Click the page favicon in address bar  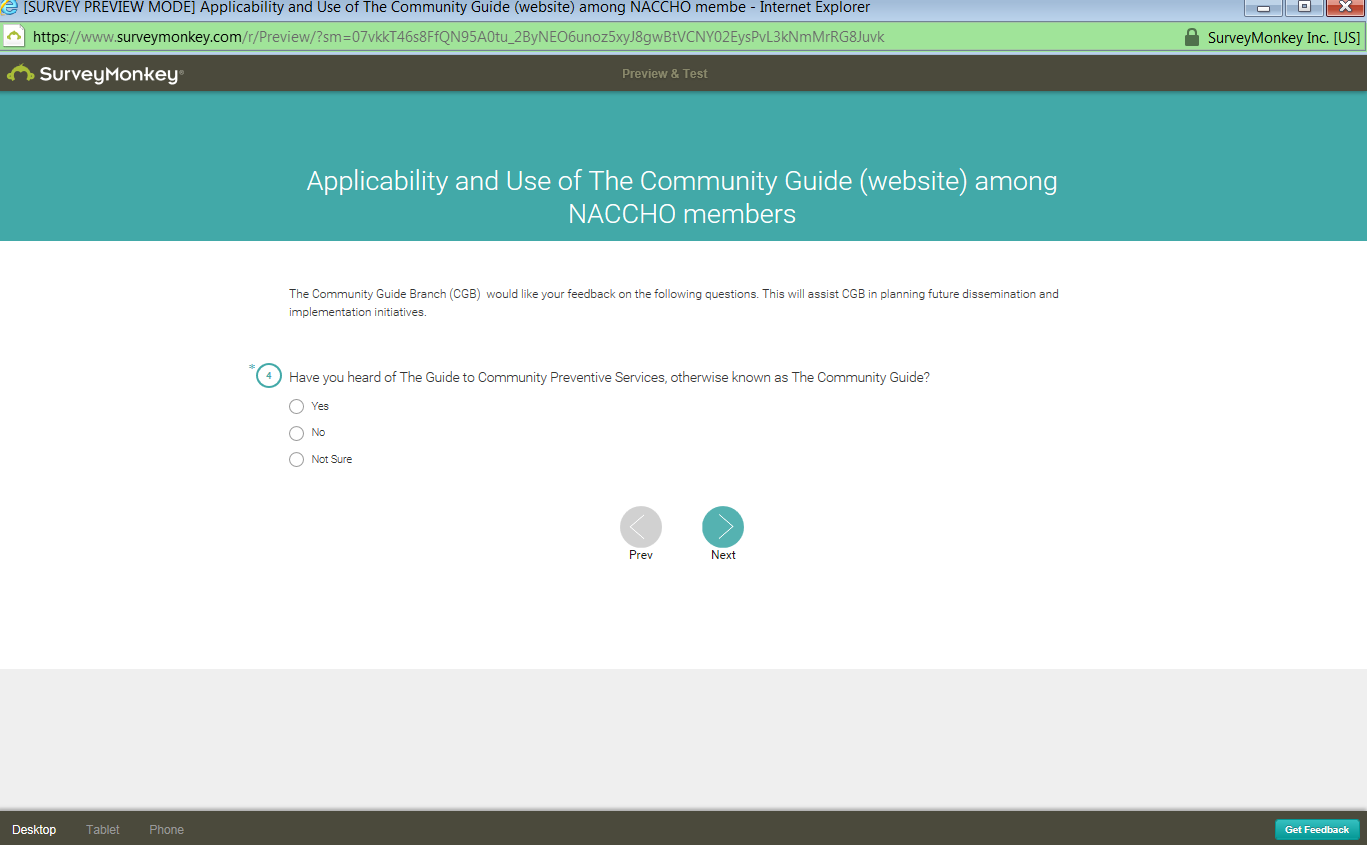(14, 37)
